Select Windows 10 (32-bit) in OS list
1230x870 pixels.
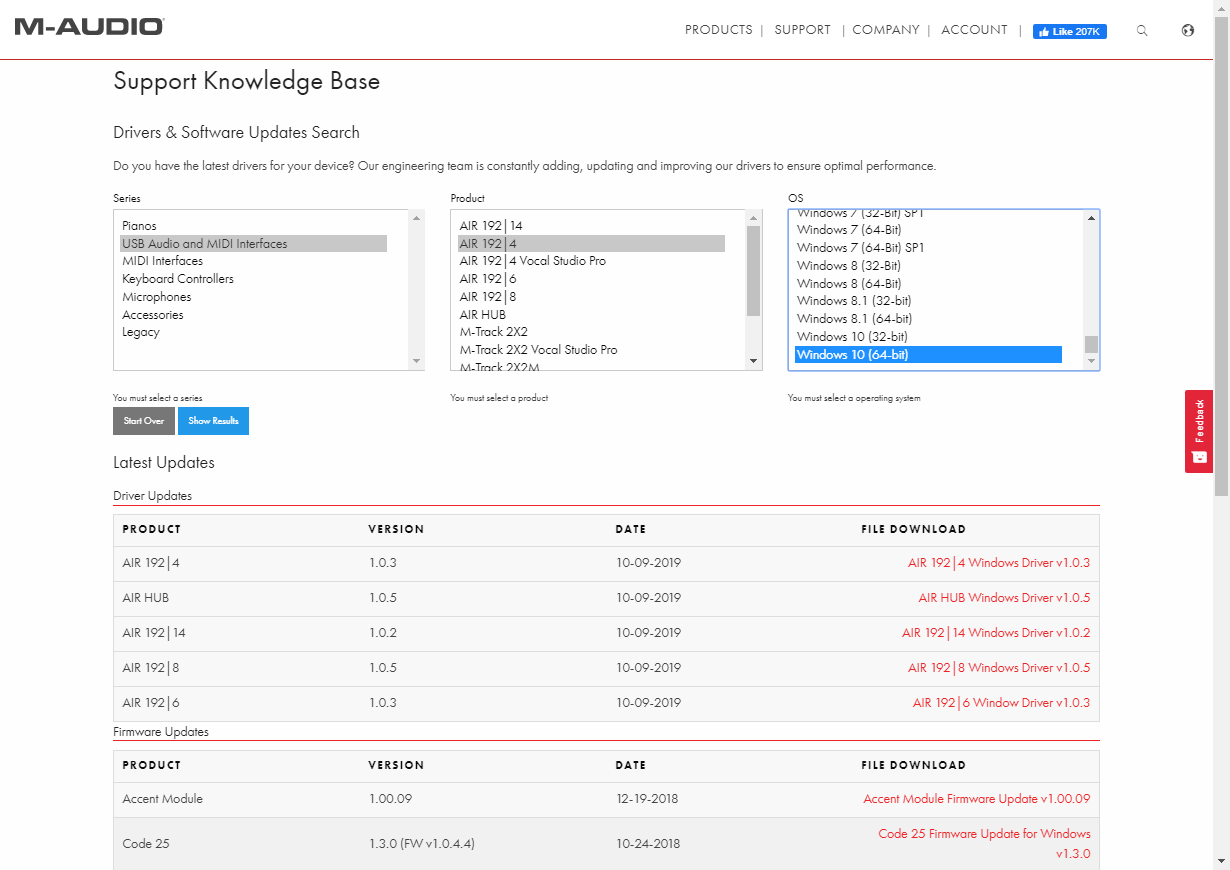[928, 336]
